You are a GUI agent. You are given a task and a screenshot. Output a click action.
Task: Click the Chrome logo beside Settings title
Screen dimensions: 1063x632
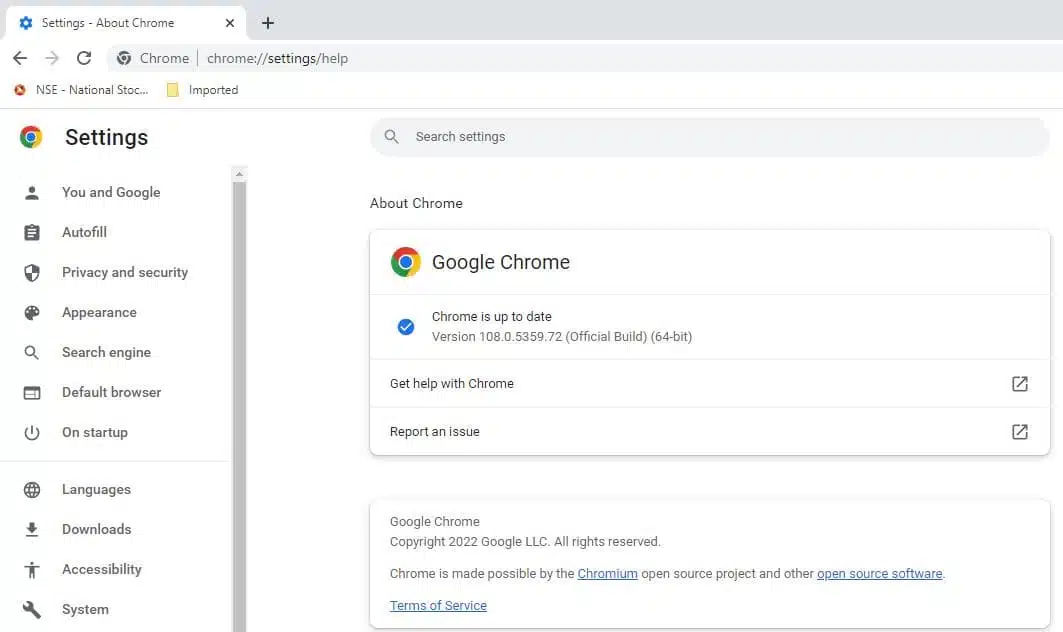point(31,137)
